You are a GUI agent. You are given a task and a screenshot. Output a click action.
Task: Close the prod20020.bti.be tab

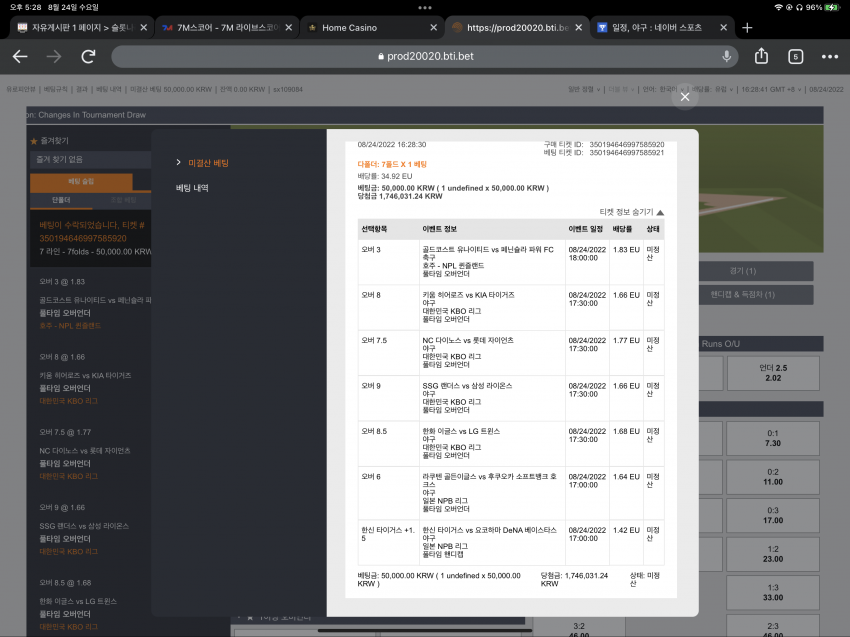coord(578,28)
